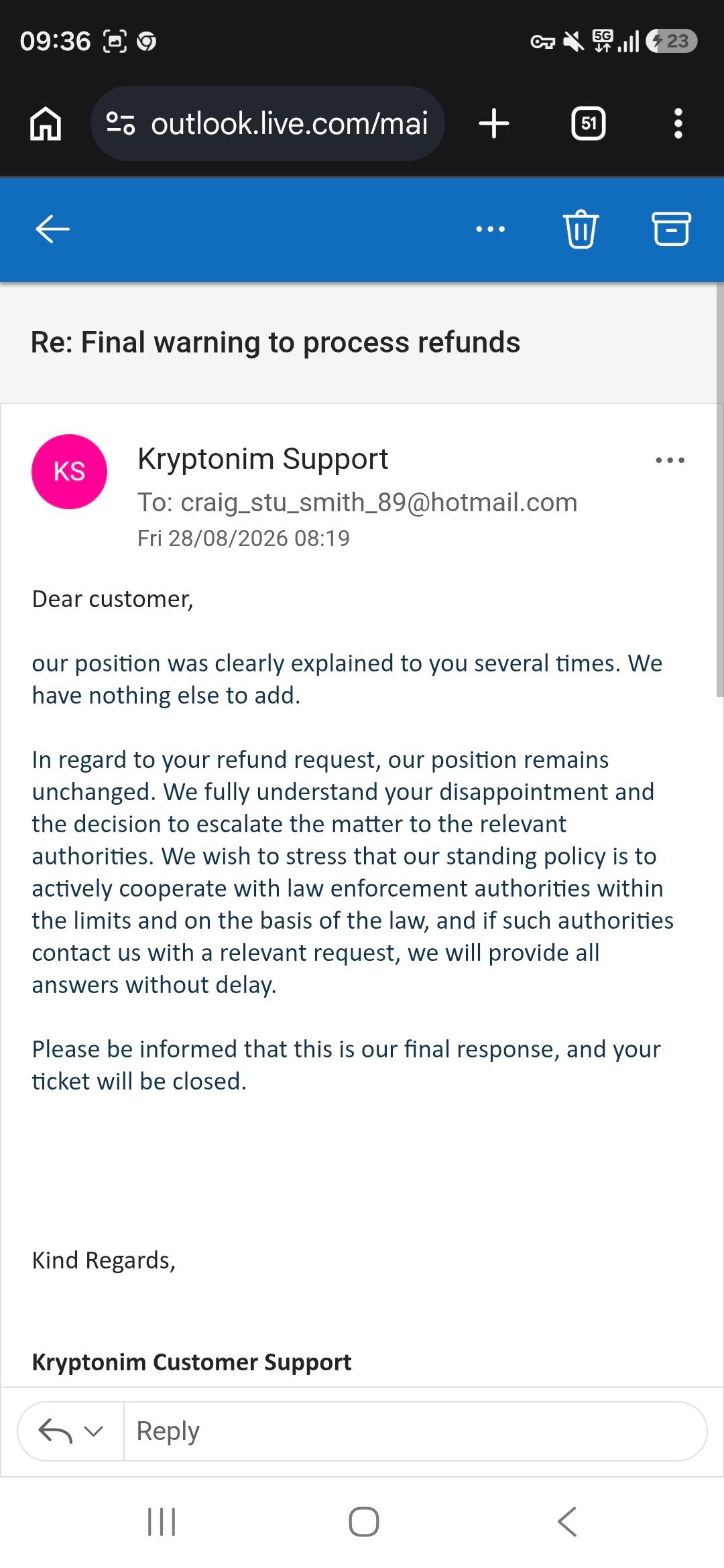Open the KS sender avatar
The height and width of the screenshot is (1568, 724).
[x=69, y=472]
